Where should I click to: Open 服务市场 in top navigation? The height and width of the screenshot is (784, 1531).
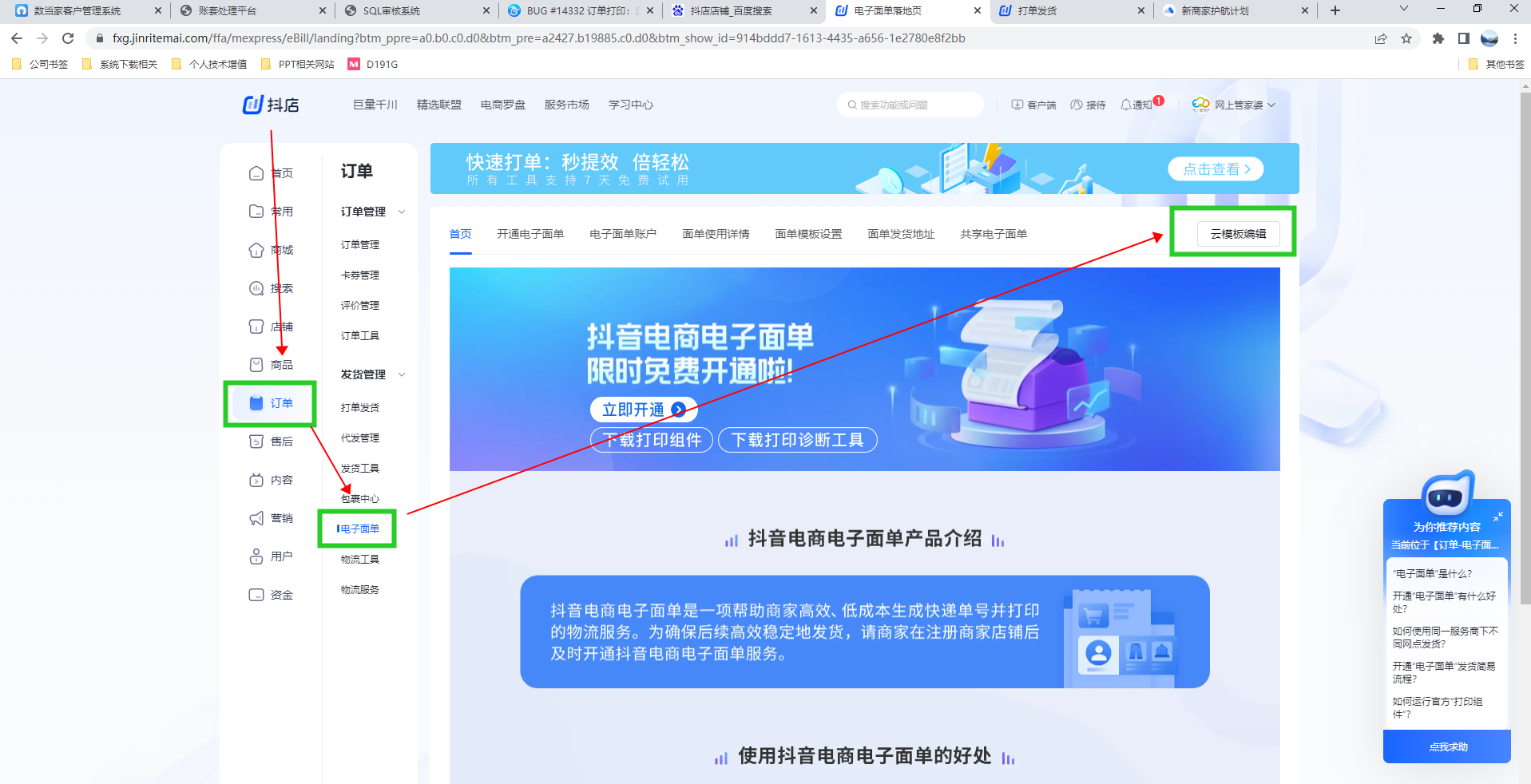pyautogui.click(x=566, y=105)
